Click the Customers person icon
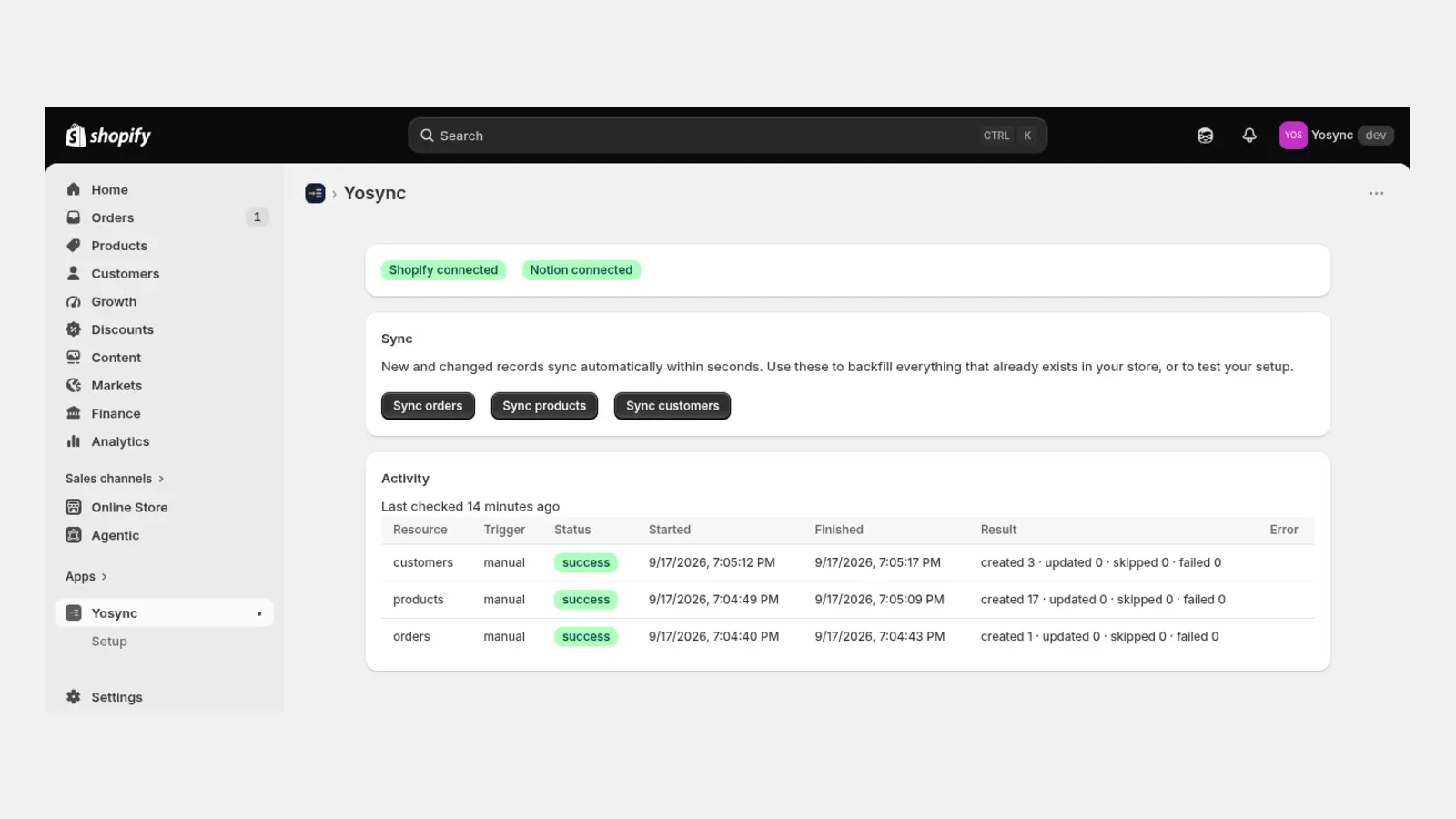This screenshot has width=1456, height=819. tap(74, 273)
